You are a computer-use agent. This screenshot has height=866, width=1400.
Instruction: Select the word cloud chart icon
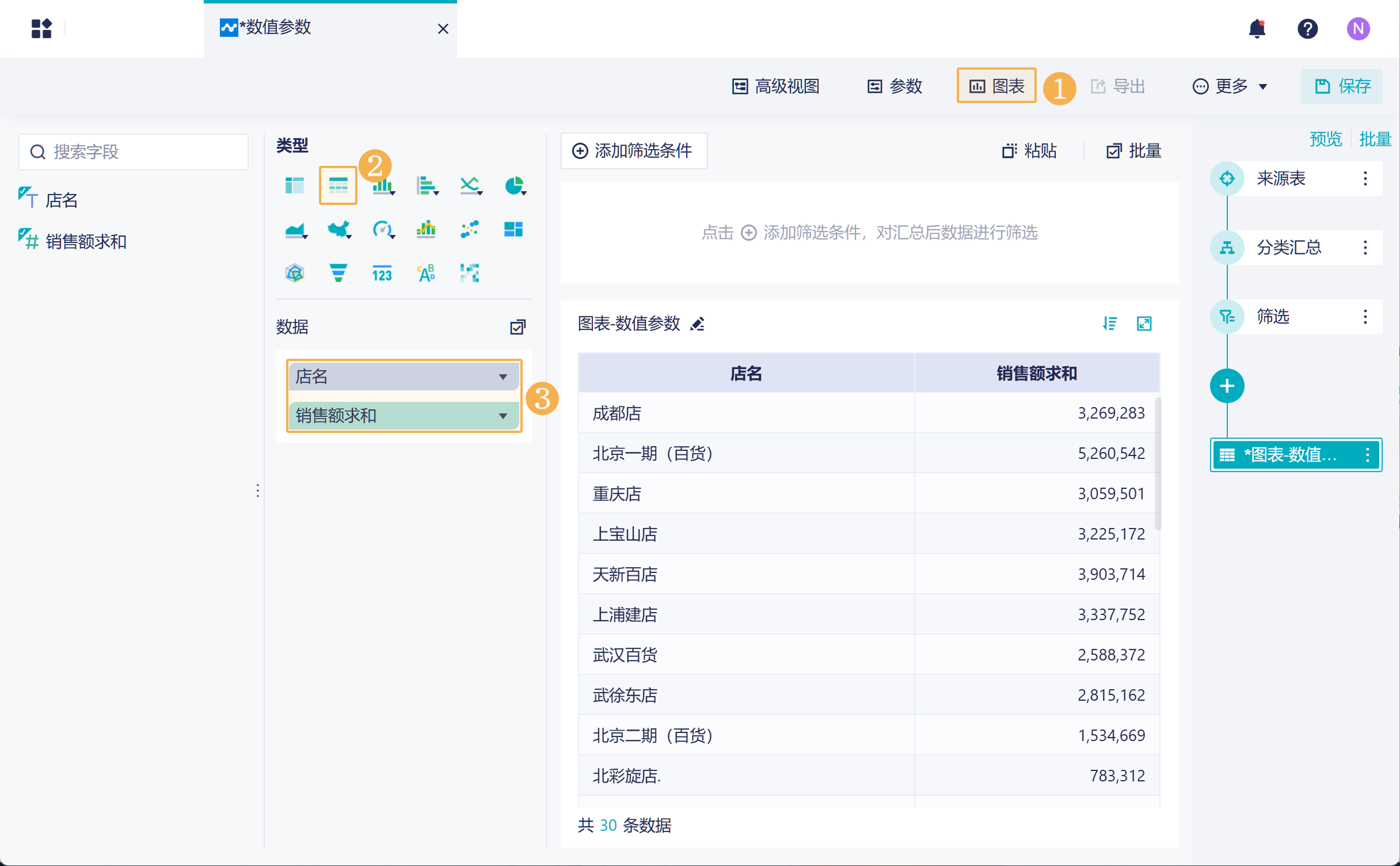[426, 272]
